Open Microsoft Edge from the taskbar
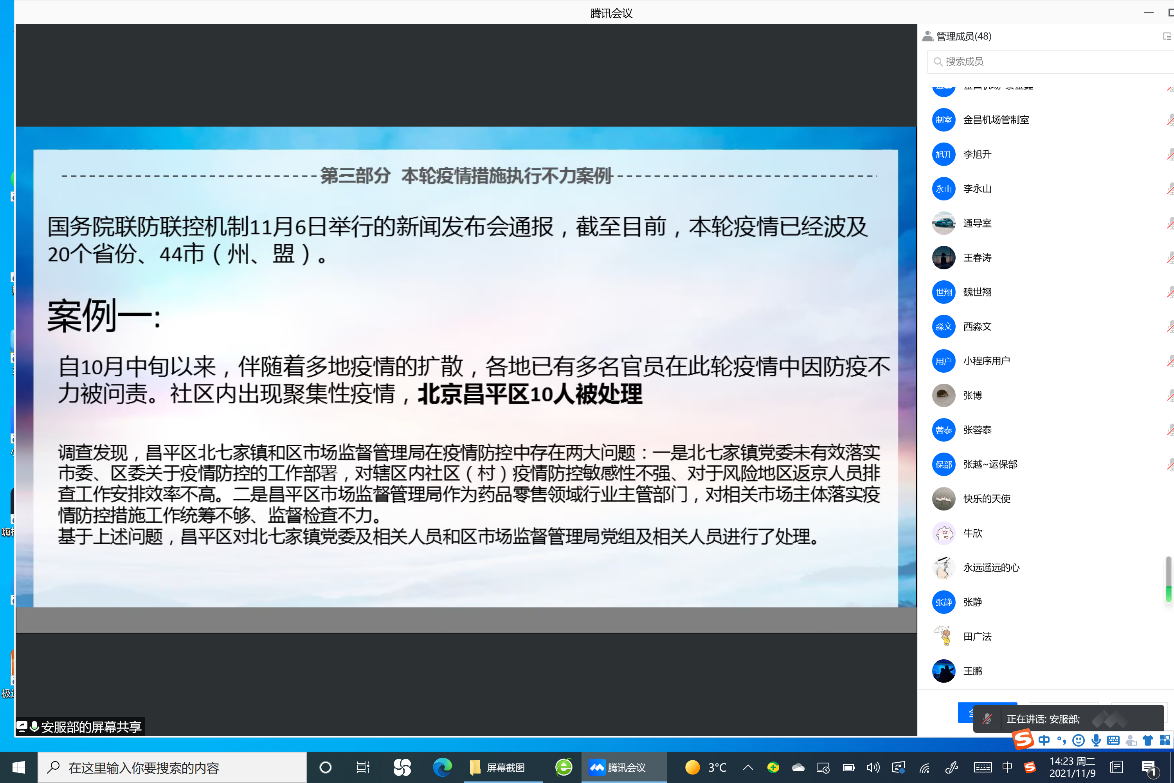Viewport: 1174px width, 783px height. pos(442,767)
